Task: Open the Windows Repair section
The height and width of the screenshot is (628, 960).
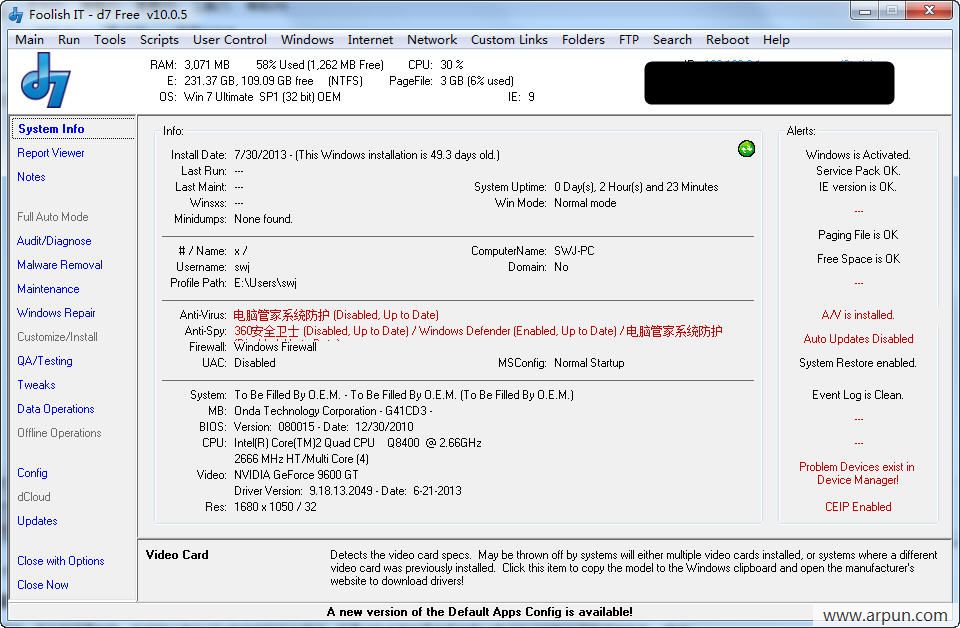Action: pos(56,313)
